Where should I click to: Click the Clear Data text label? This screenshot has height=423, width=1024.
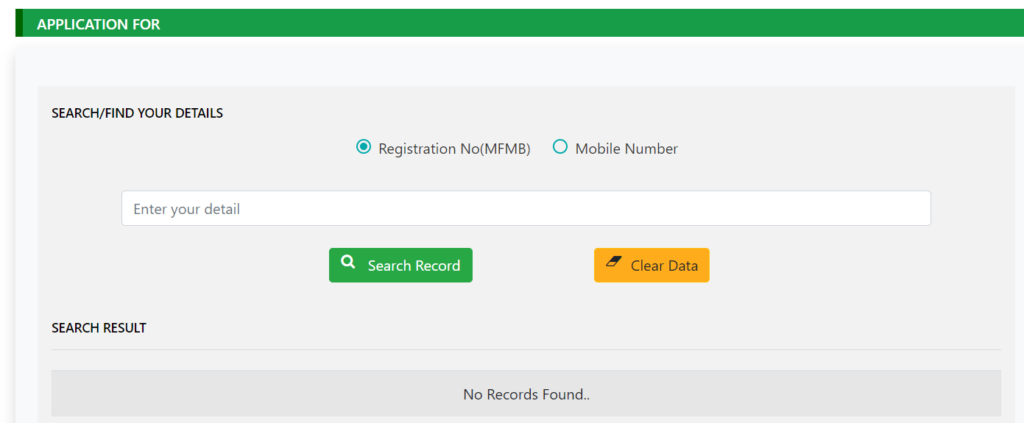pyautogui.click(x=664, y=266)
